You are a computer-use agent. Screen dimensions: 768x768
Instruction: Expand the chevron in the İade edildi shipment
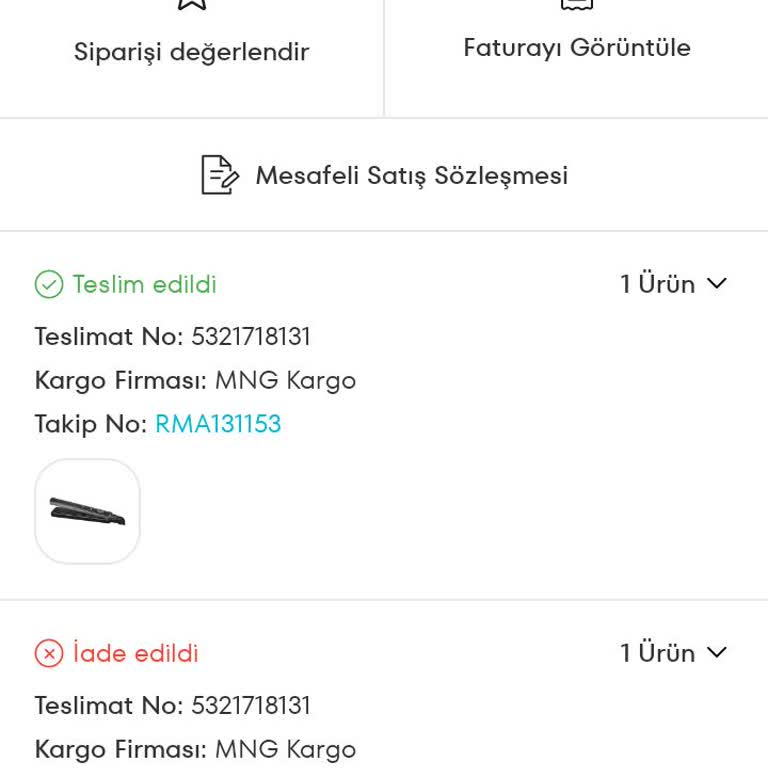(x=716, y=653)
